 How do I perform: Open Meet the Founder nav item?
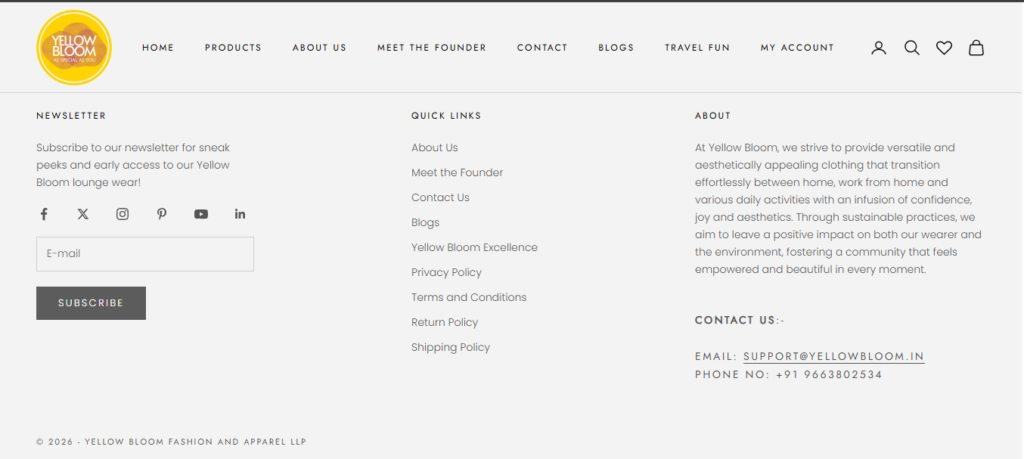(x=431, y=48)
